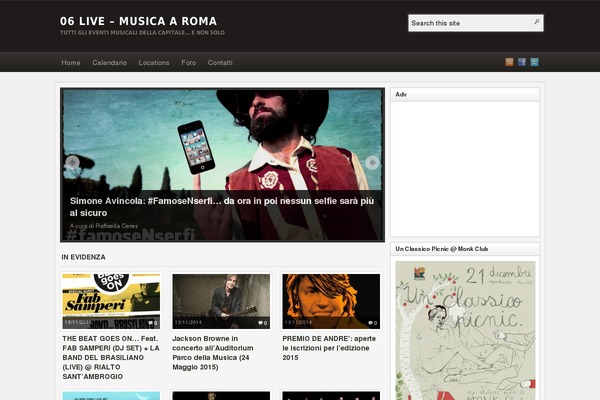Click the Jackson Browne guitar thumbnail
600x400 pixels.
point(221,301)
